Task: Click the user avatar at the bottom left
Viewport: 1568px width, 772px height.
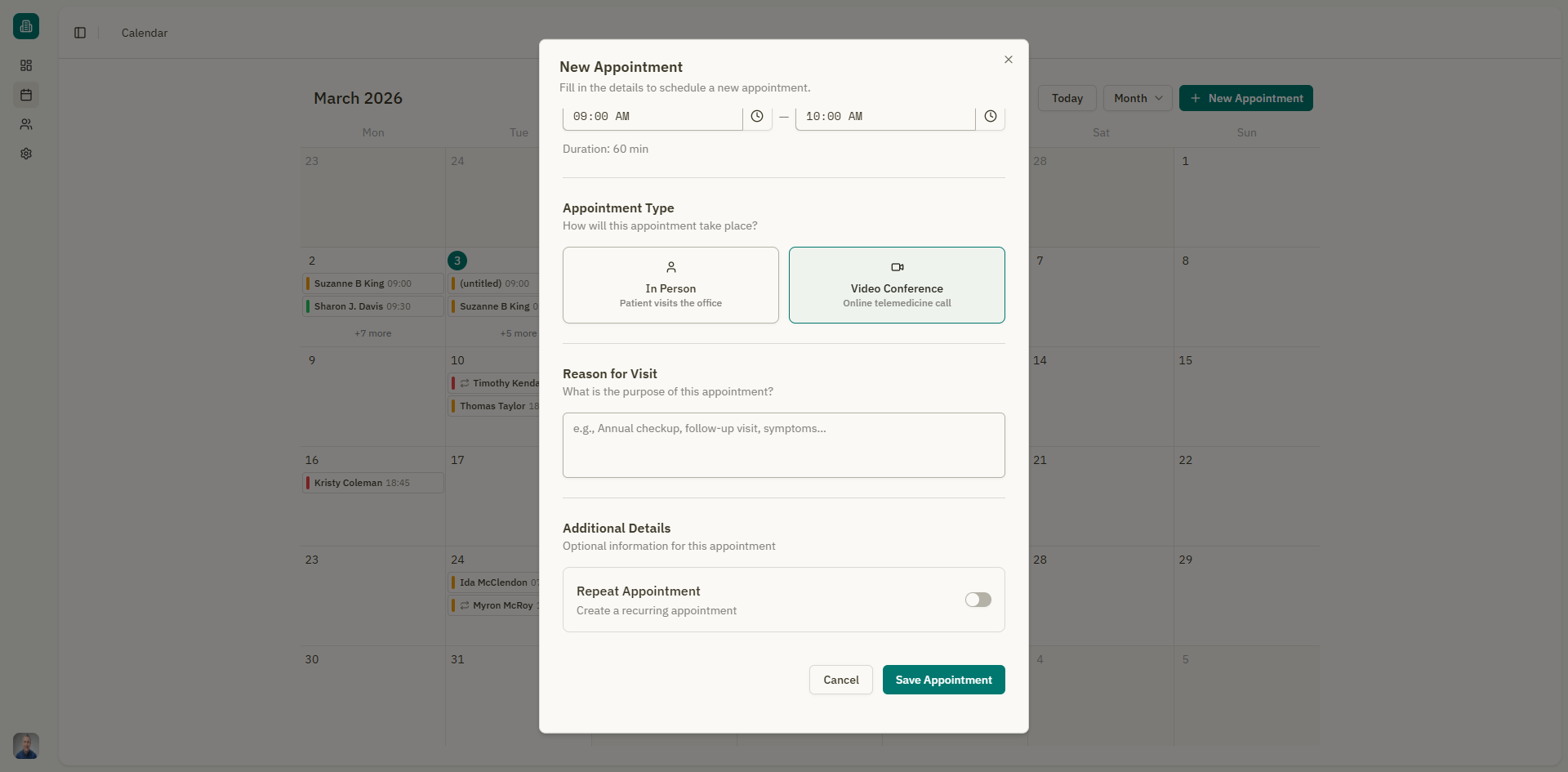Action: click(25, 745)
